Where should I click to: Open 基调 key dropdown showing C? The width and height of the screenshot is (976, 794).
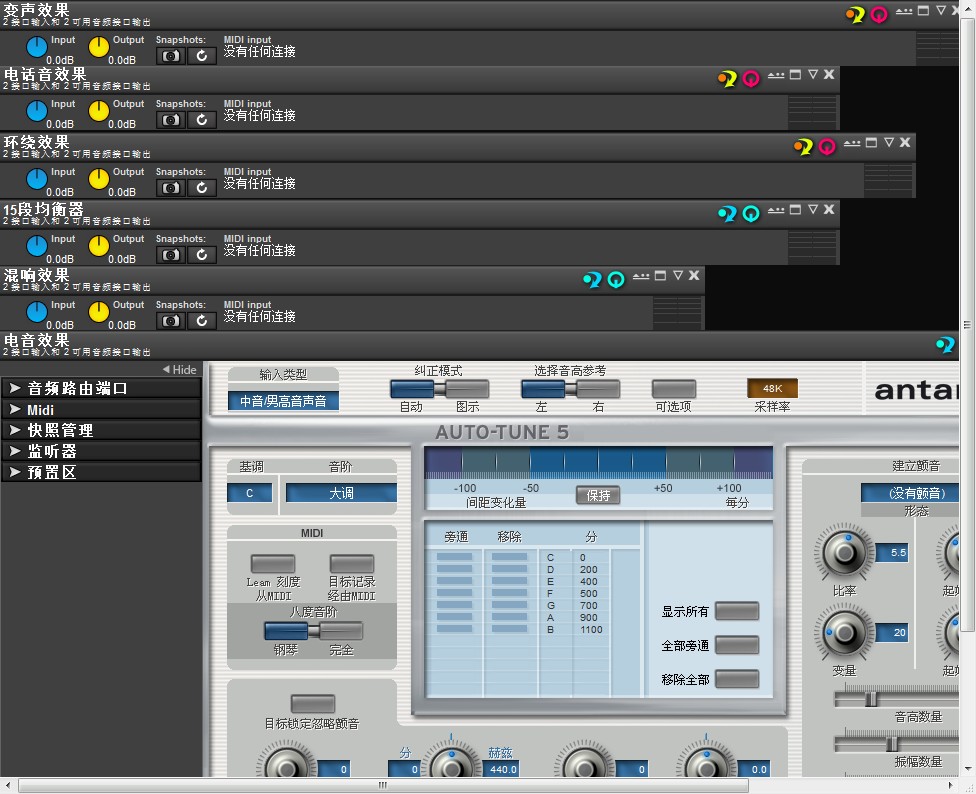250,493
